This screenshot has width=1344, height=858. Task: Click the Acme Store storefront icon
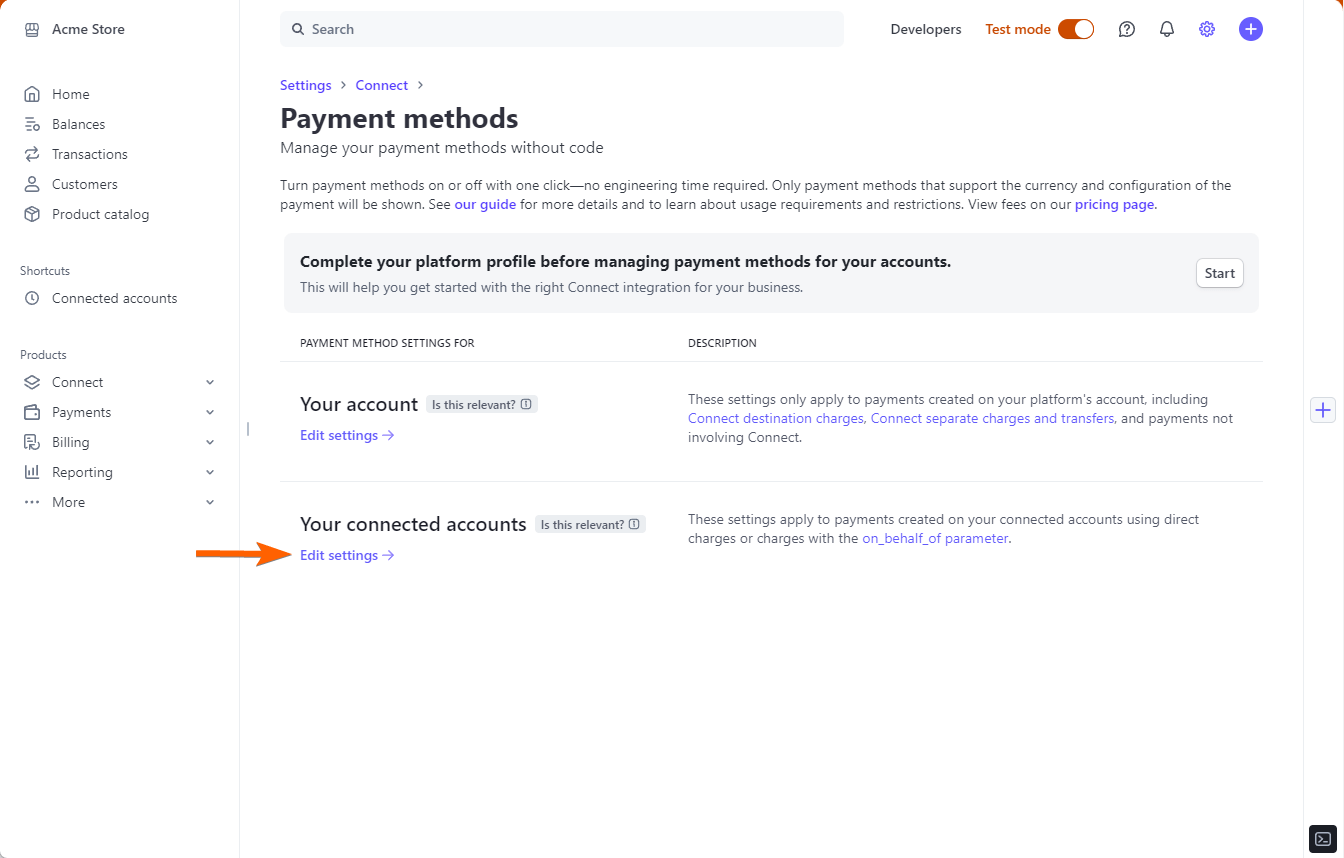pos(32,29)
